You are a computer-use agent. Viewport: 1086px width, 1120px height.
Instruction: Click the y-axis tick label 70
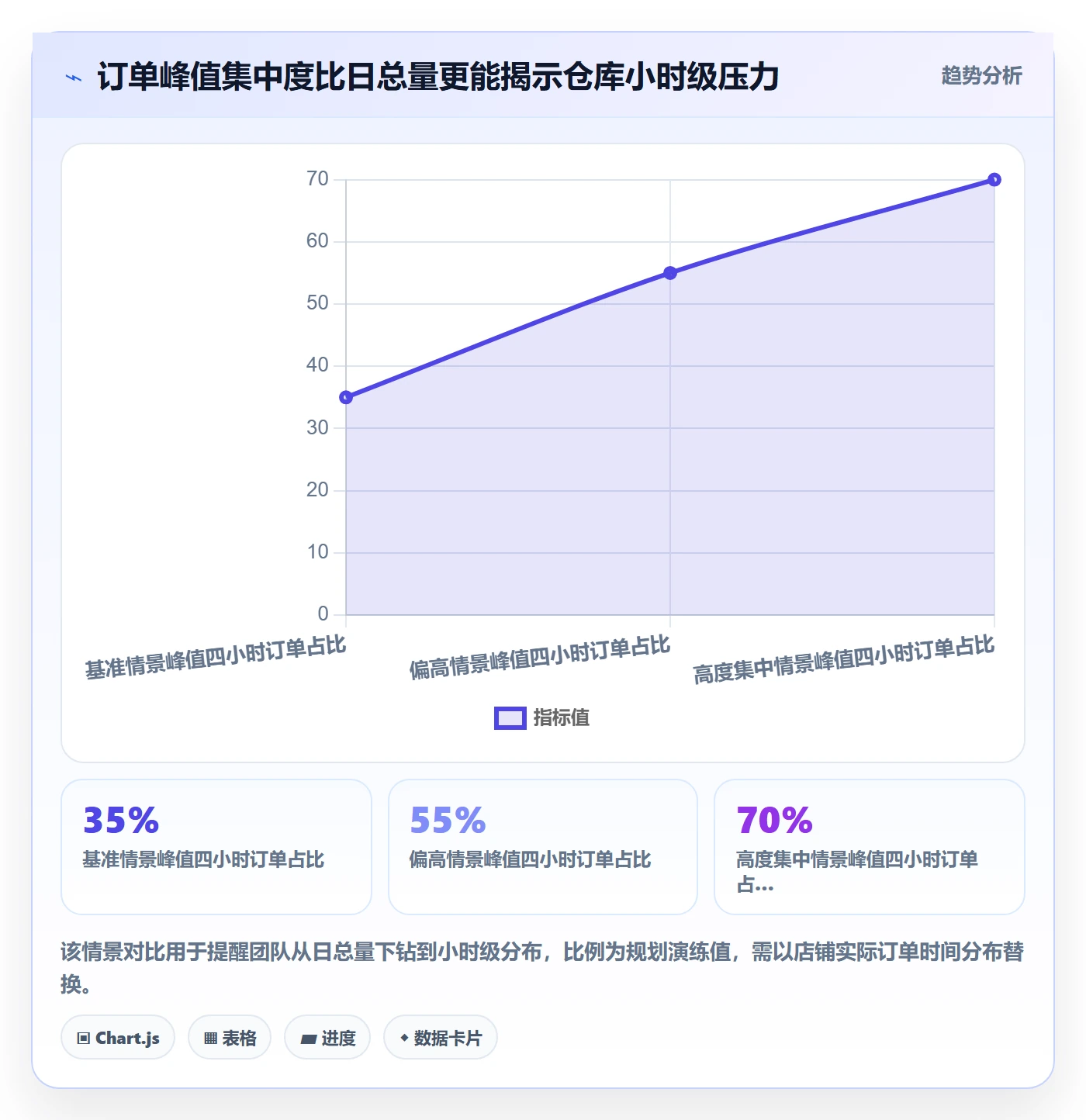tap(318, 179)
